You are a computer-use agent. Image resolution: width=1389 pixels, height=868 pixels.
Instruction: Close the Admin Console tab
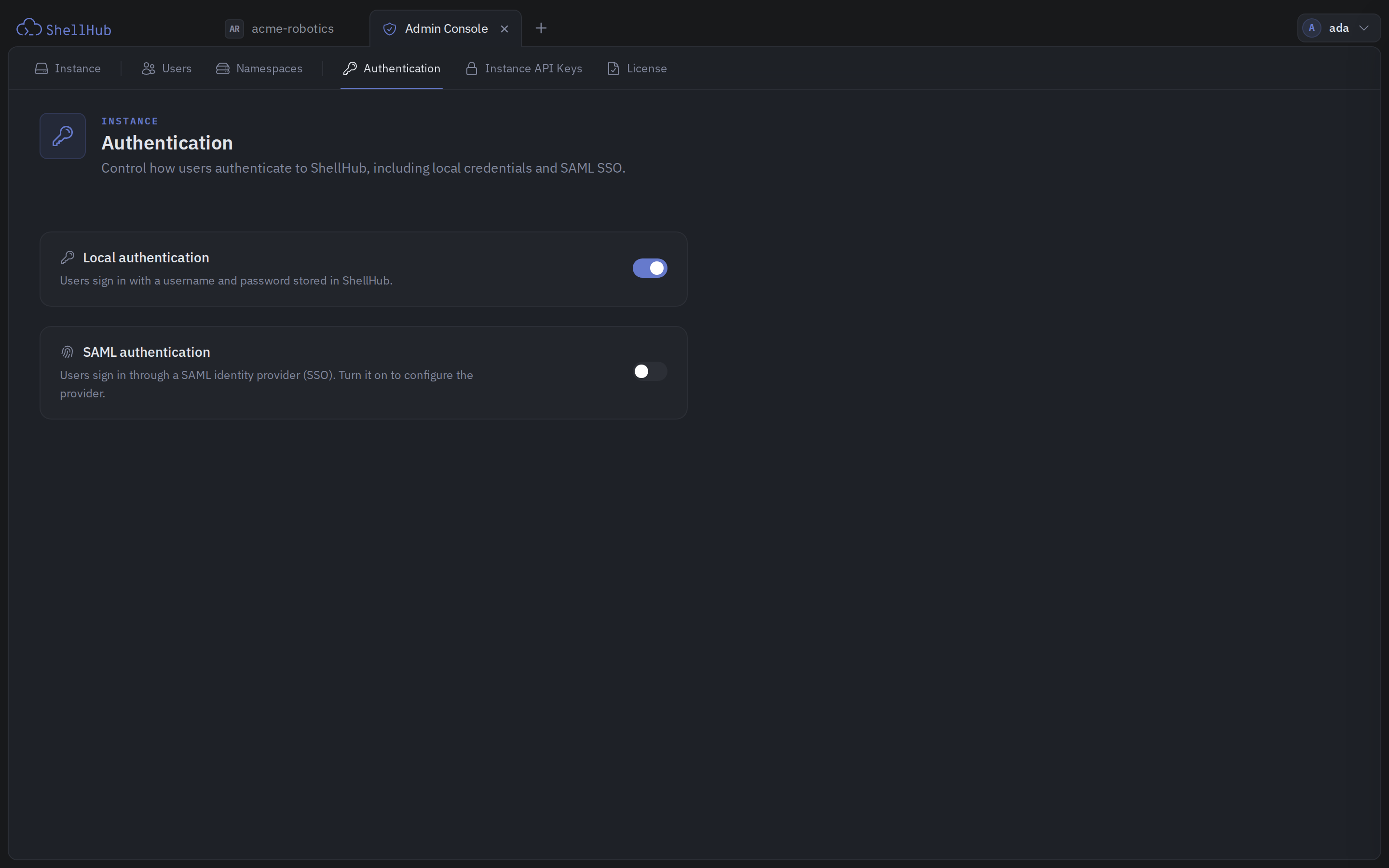click(504, 29)
